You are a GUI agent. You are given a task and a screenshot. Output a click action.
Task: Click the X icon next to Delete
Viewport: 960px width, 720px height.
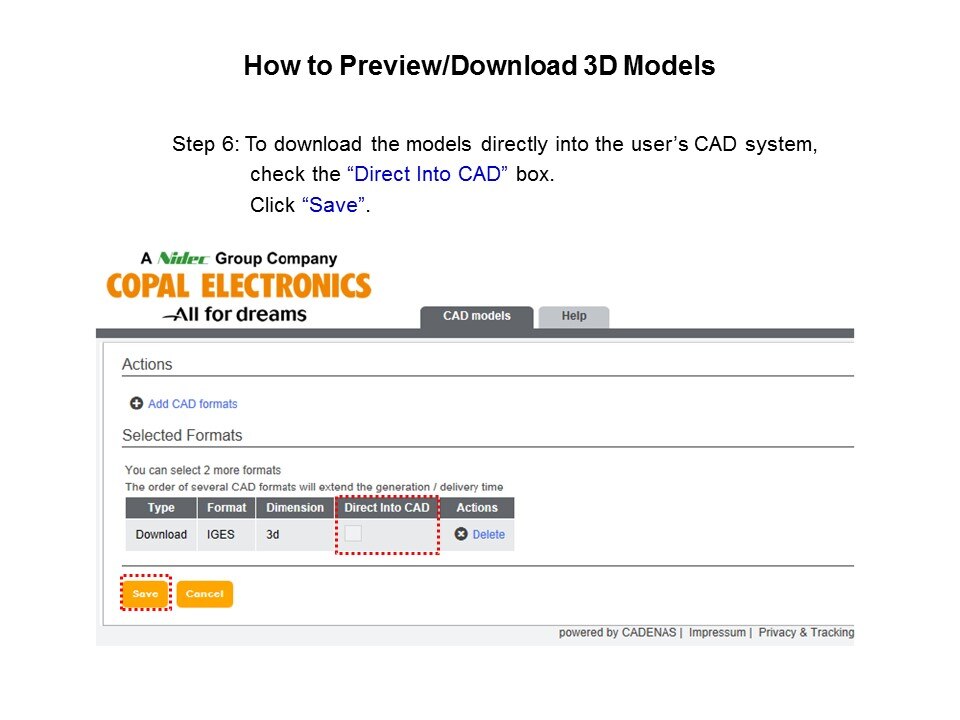[x=461, y=534]
